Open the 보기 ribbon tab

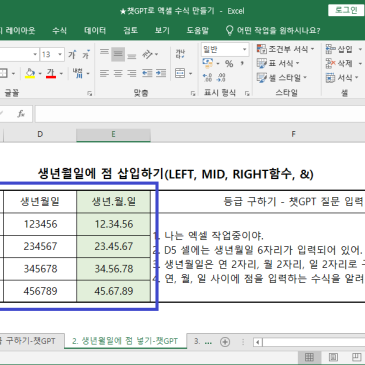(162, 31)
